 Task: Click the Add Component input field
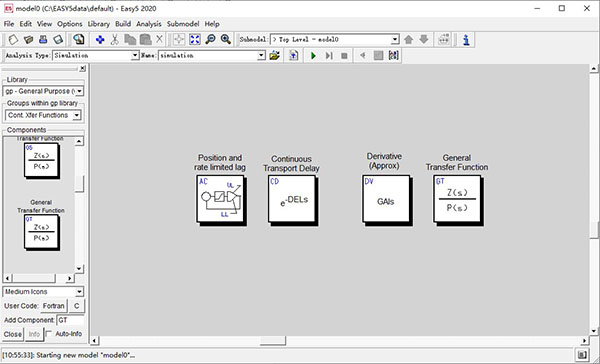point(70,320)
